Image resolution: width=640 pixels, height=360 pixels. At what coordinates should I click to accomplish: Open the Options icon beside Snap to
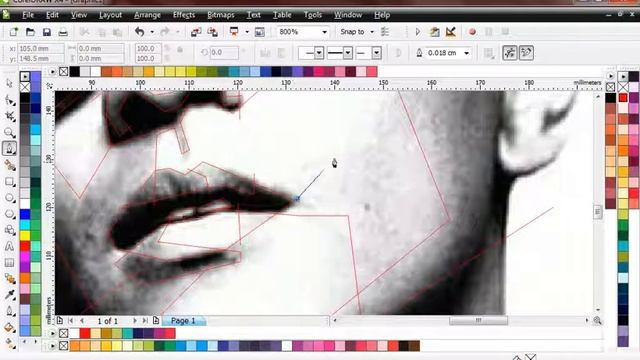tap(384, 32)
